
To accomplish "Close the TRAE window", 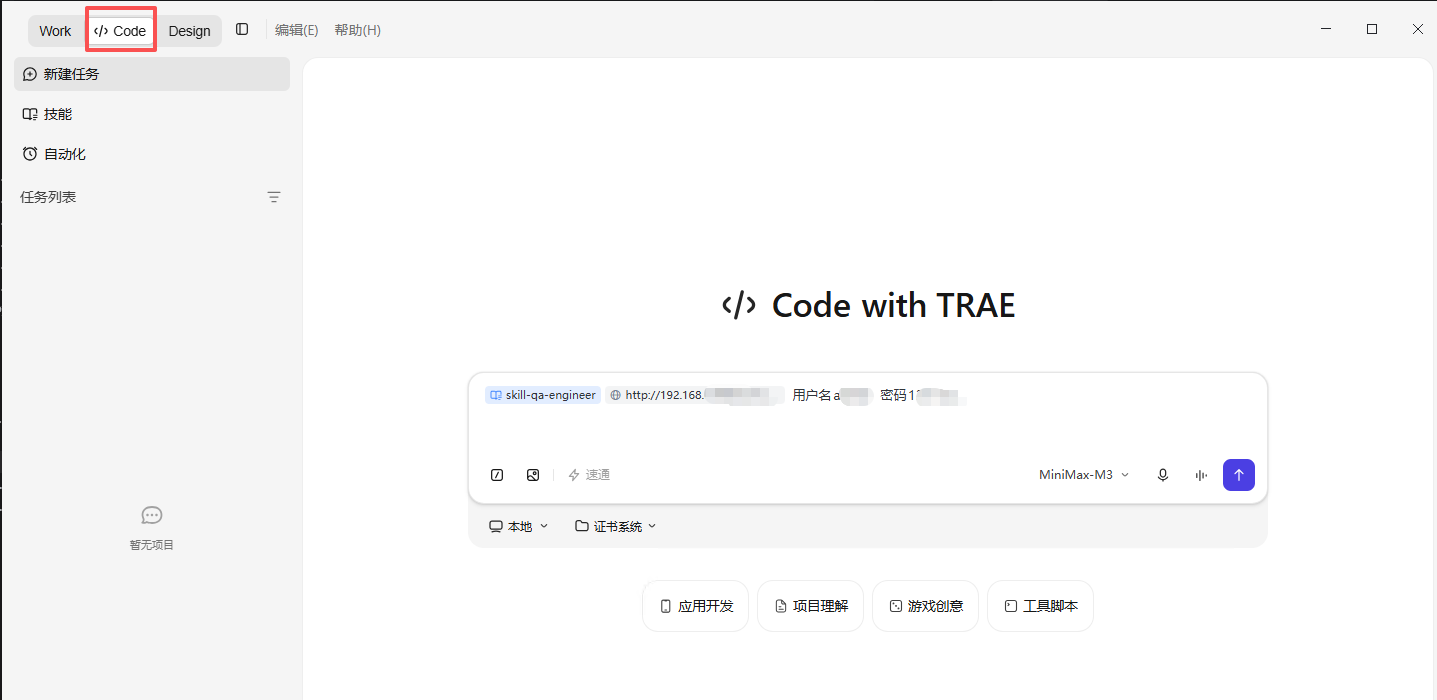I will pyautogui.click(x=1417, y=30).
